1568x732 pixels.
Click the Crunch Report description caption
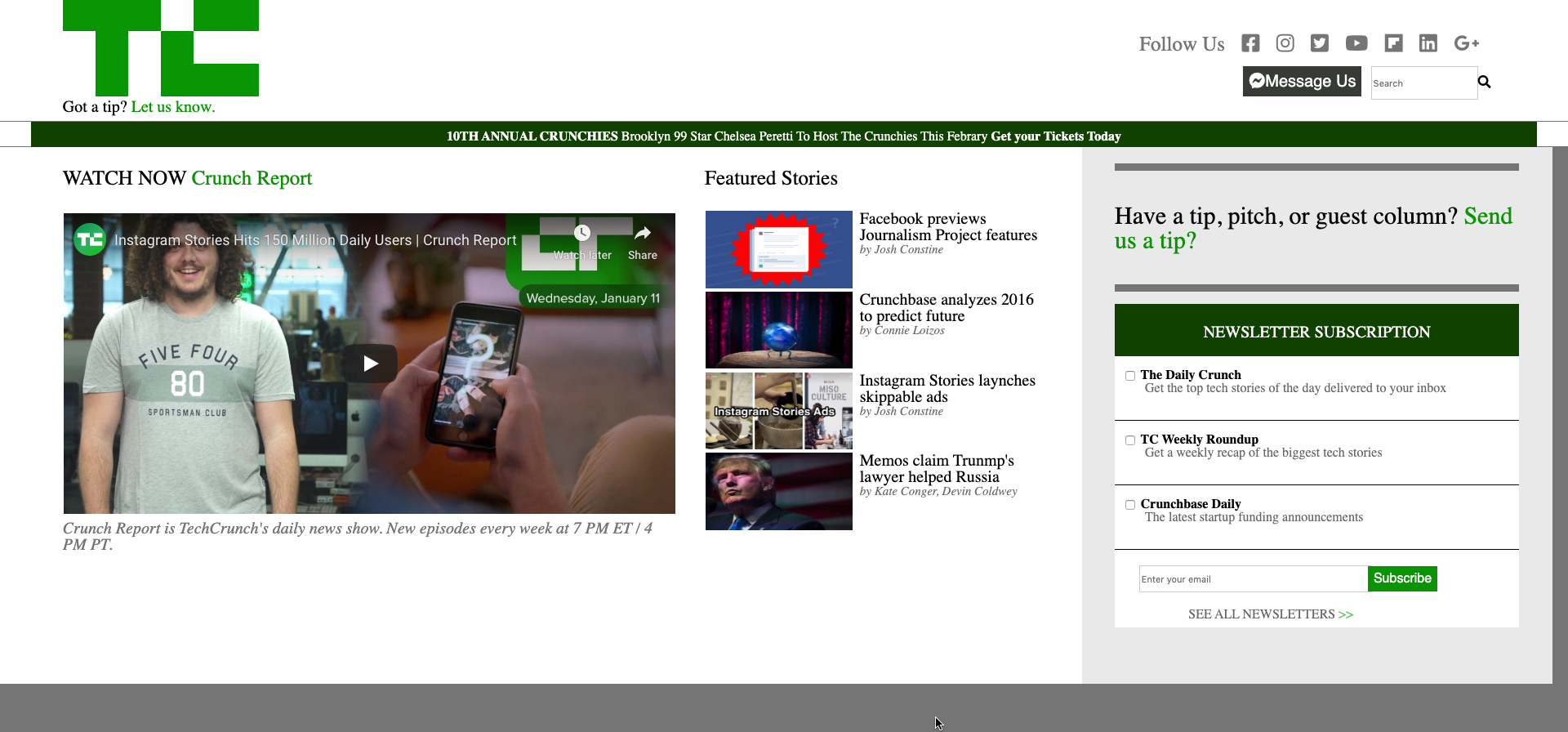click(358, 537)
